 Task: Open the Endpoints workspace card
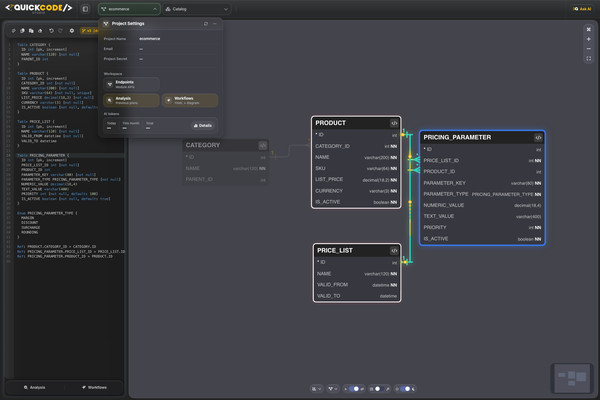[x=131, y=84]
